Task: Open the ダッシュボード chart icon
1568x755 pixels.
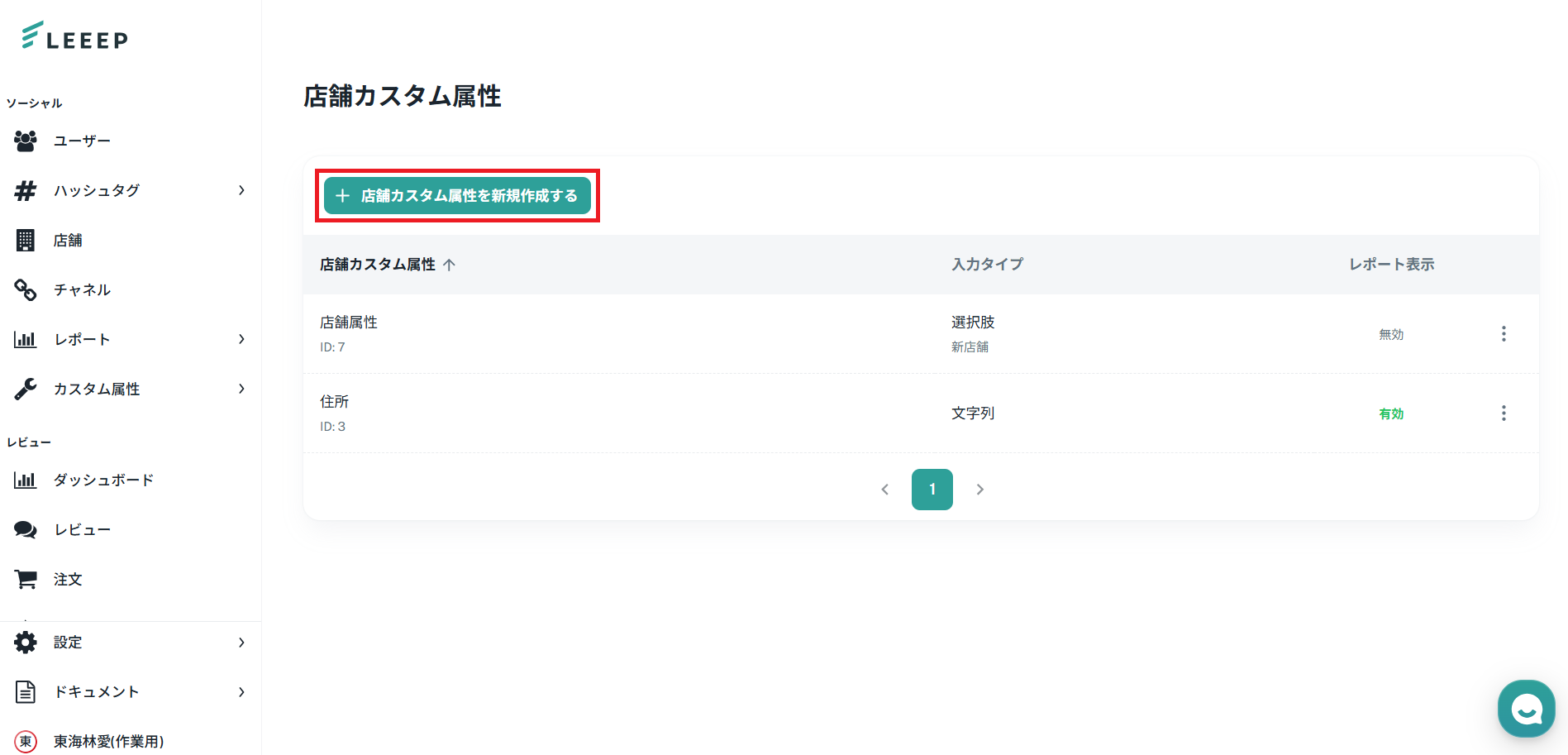Action: pos(26,480)
